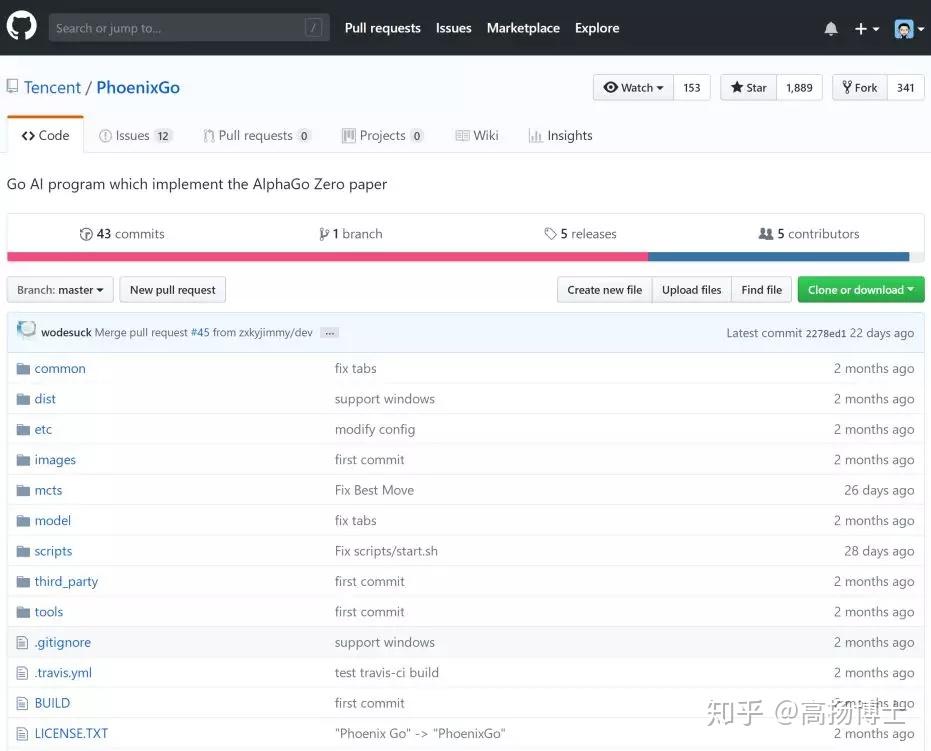Expand the Branch: master dropdown

[60, 290]
